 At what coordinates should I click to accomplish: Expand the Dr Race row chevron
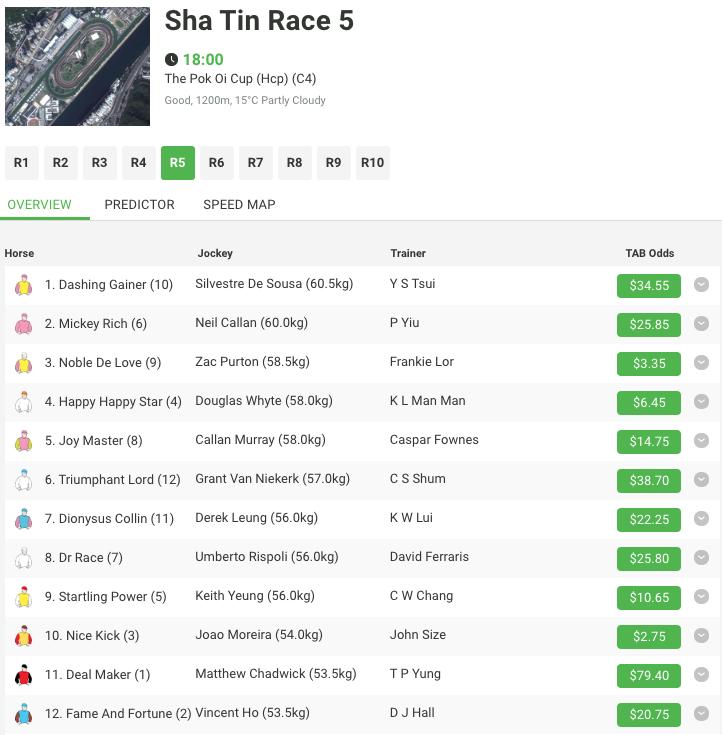coord(701,558)
